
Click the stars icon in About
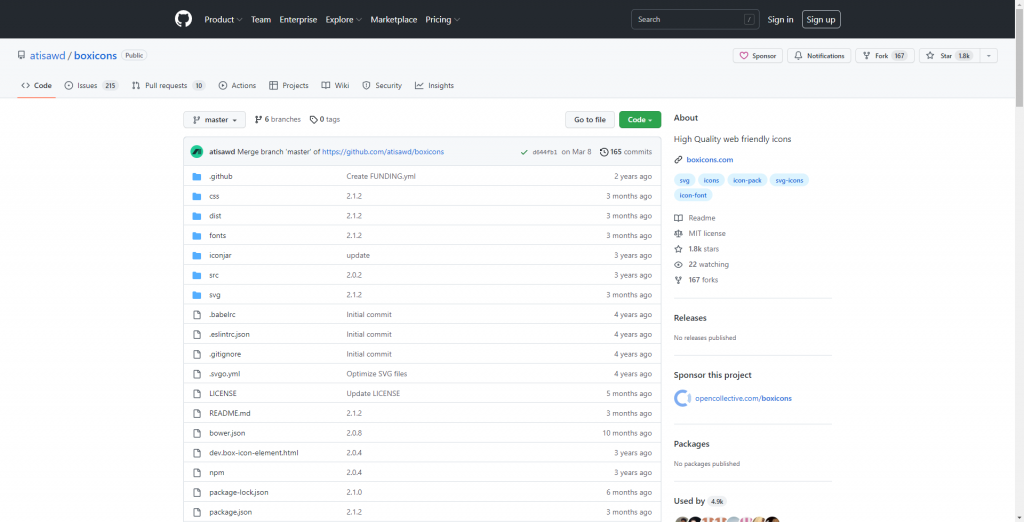pos(679,249)
